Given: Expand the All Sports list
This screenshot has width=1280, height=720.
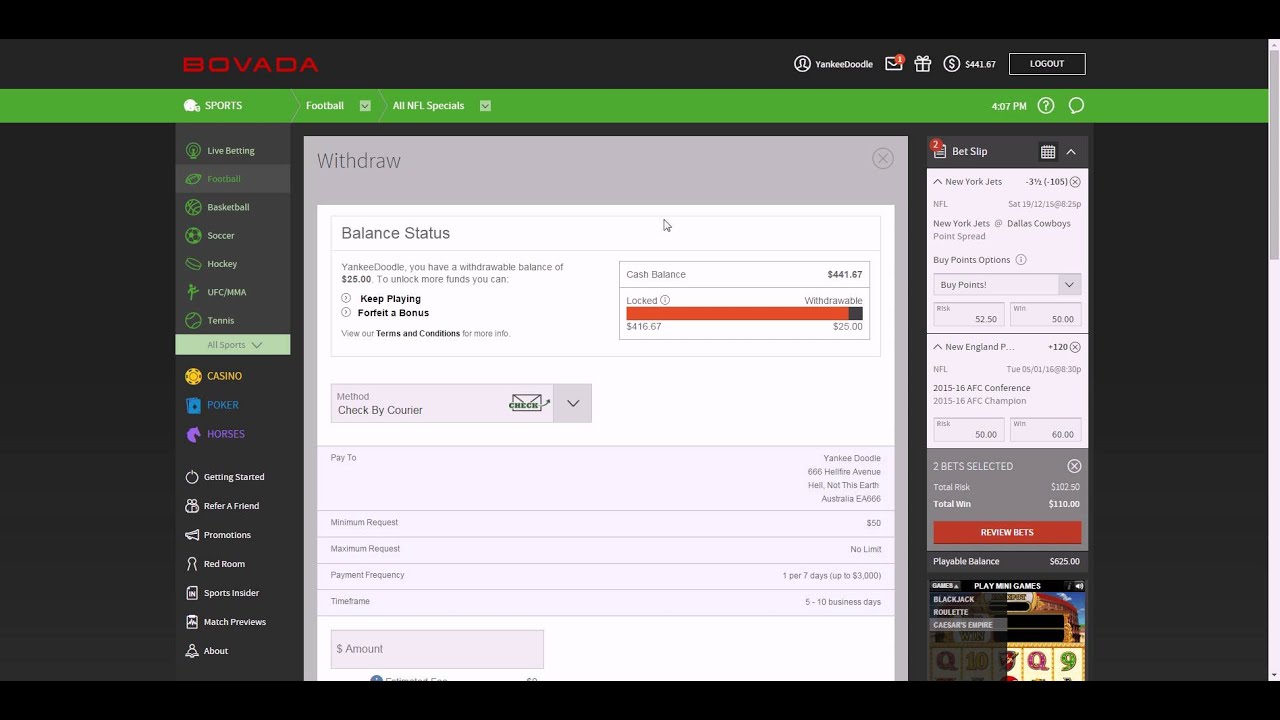Looking at the screenshot, I should pyautogui.click(x=233, y=345).
